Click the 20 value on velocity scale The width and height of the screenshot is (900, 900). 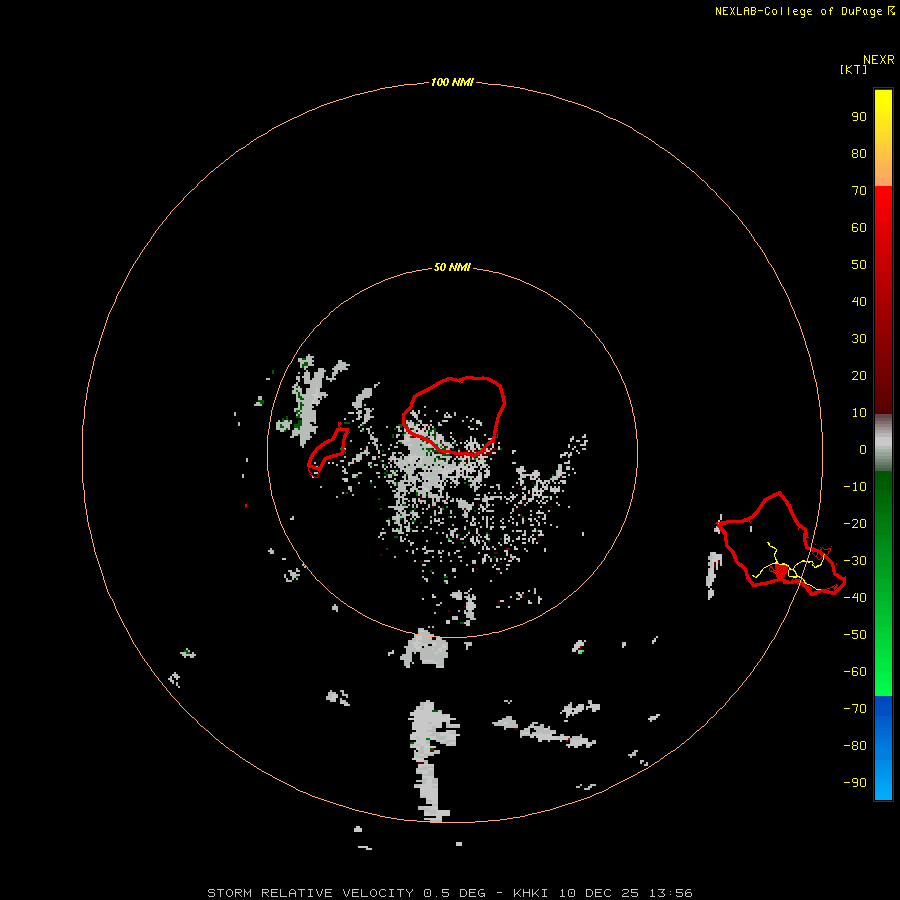[859, 375]
